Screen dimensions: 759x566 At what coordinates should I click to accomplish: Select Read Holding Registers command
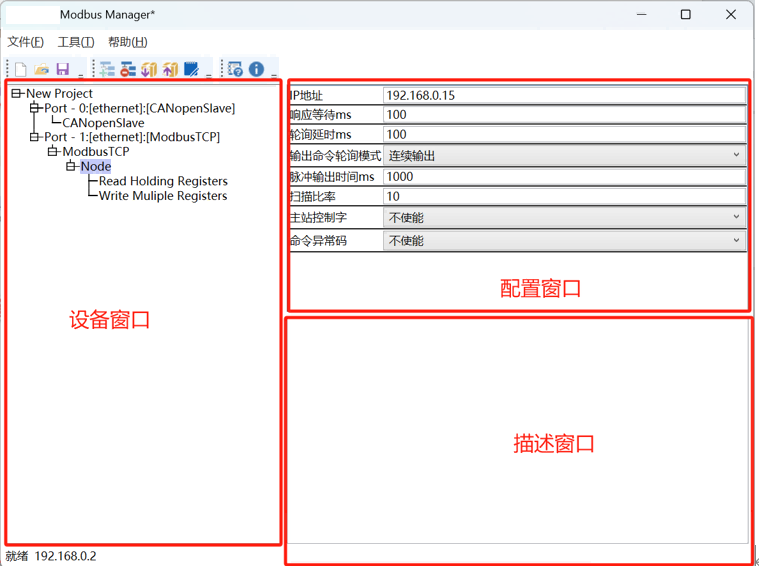(x=163, y=181)
